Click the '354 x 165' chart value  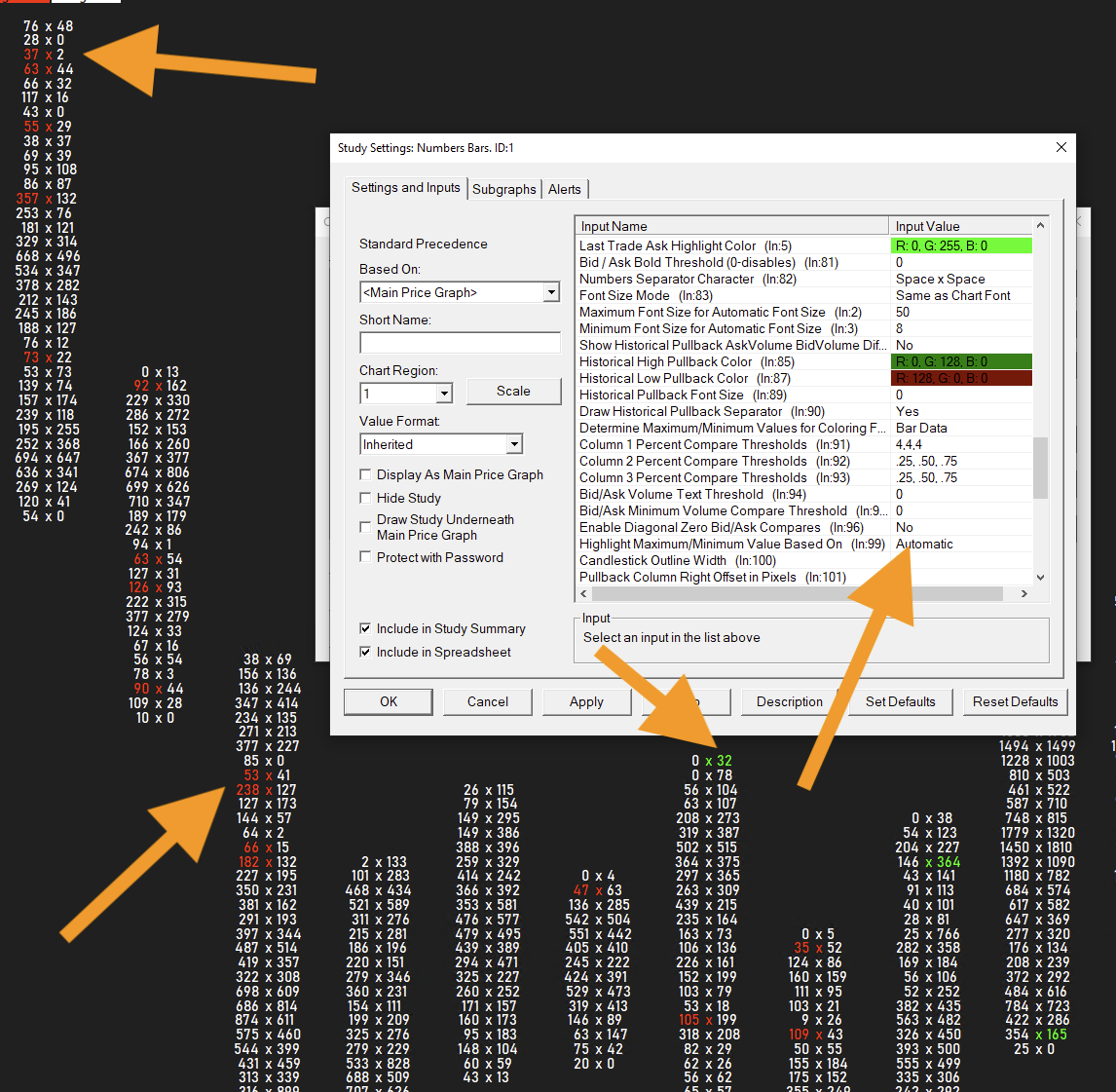point(1035,1035)
